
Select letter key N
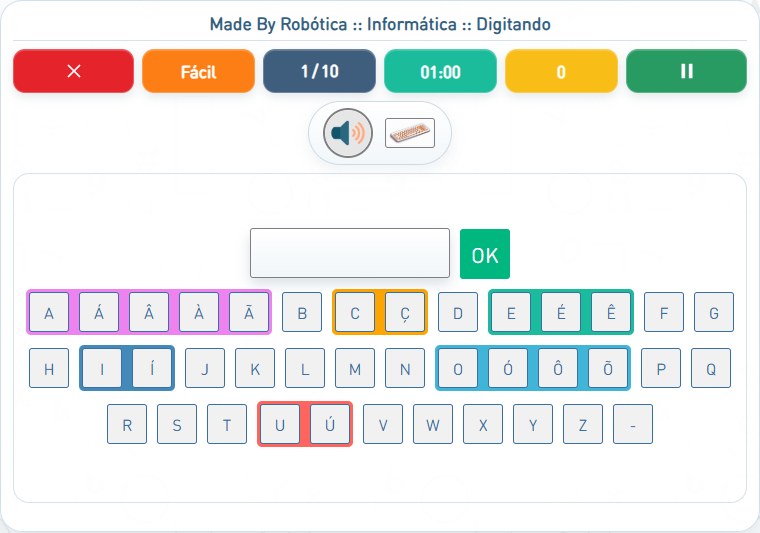coord(405,368)
